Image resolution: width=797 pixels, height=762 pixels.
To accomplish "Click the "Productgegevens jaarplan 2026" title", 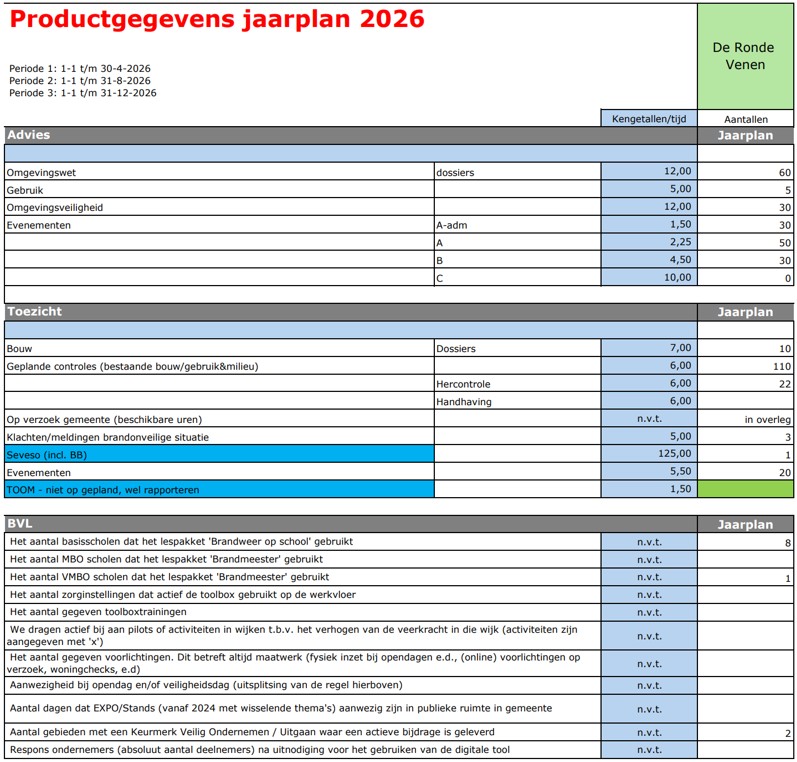I will (x=217, y=20).
